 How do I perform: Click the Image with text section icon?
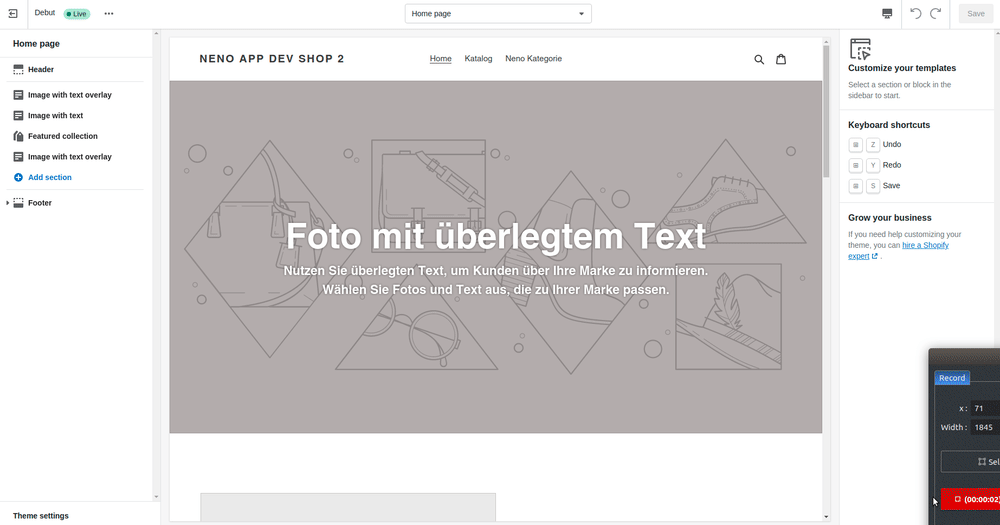pyautogui.click(x=18, y=115)
